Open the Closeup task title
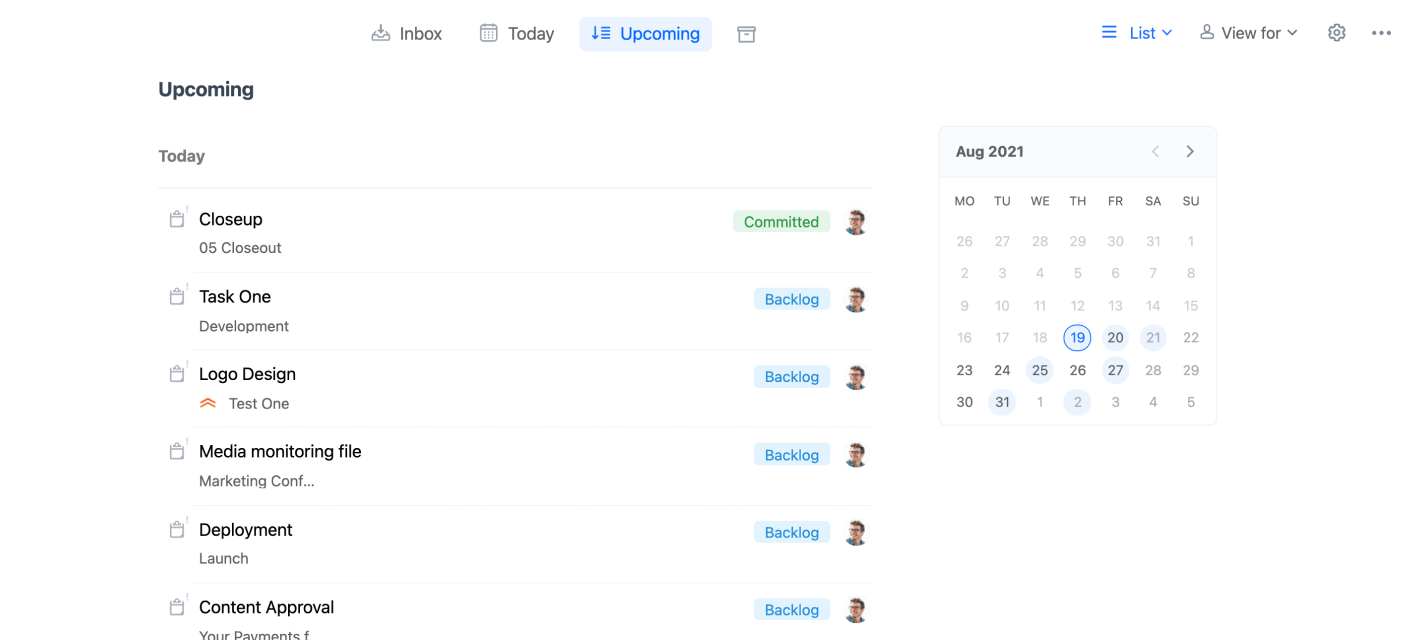The image size is (1420, 640). pyautogui.click(x=230, y=219)
